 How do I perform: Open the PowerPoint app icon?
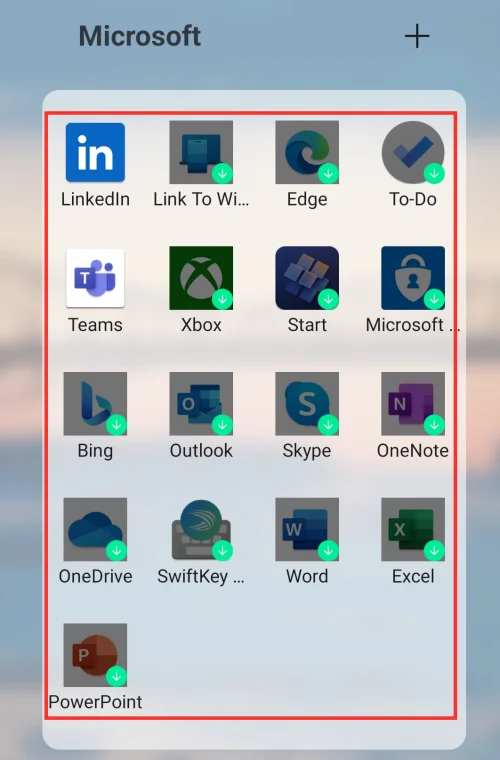coord(95,655)
